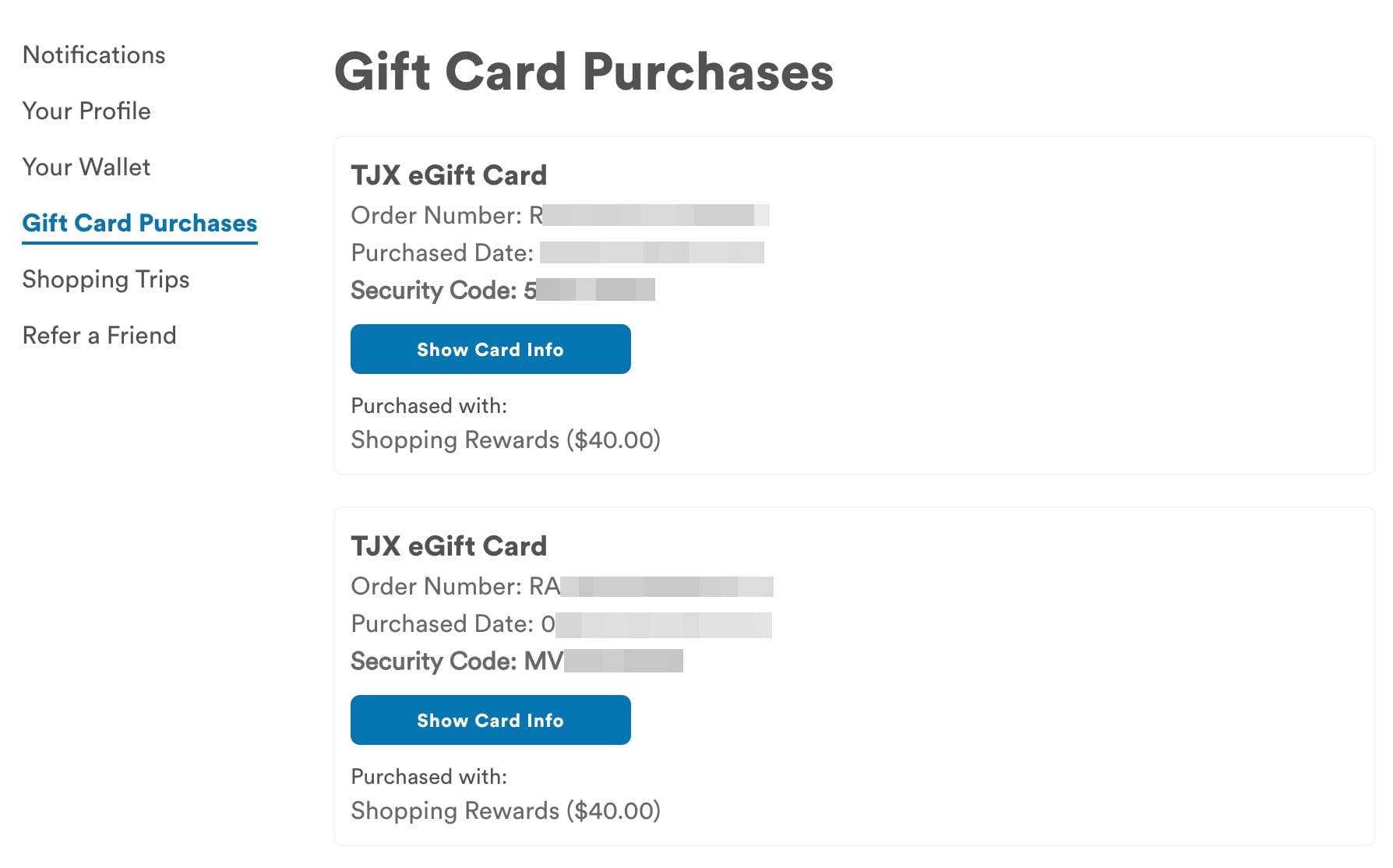
Task: Click first card's Shopping Rewards ($40.00) text
Action: coord(506,440)
